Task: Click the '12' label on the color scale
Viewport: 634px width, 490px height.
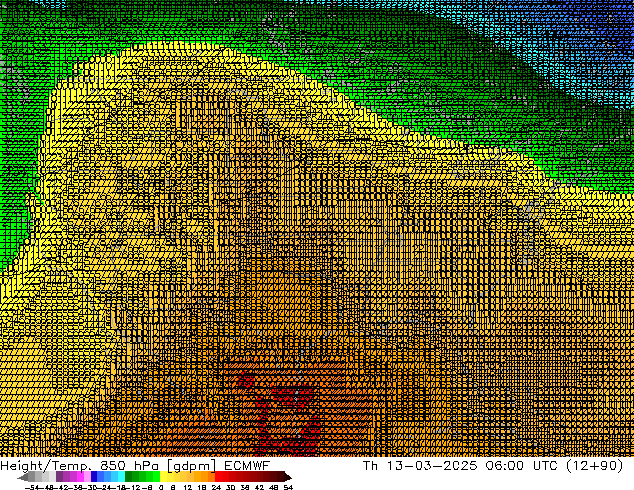Action: (x=188, y=488)
